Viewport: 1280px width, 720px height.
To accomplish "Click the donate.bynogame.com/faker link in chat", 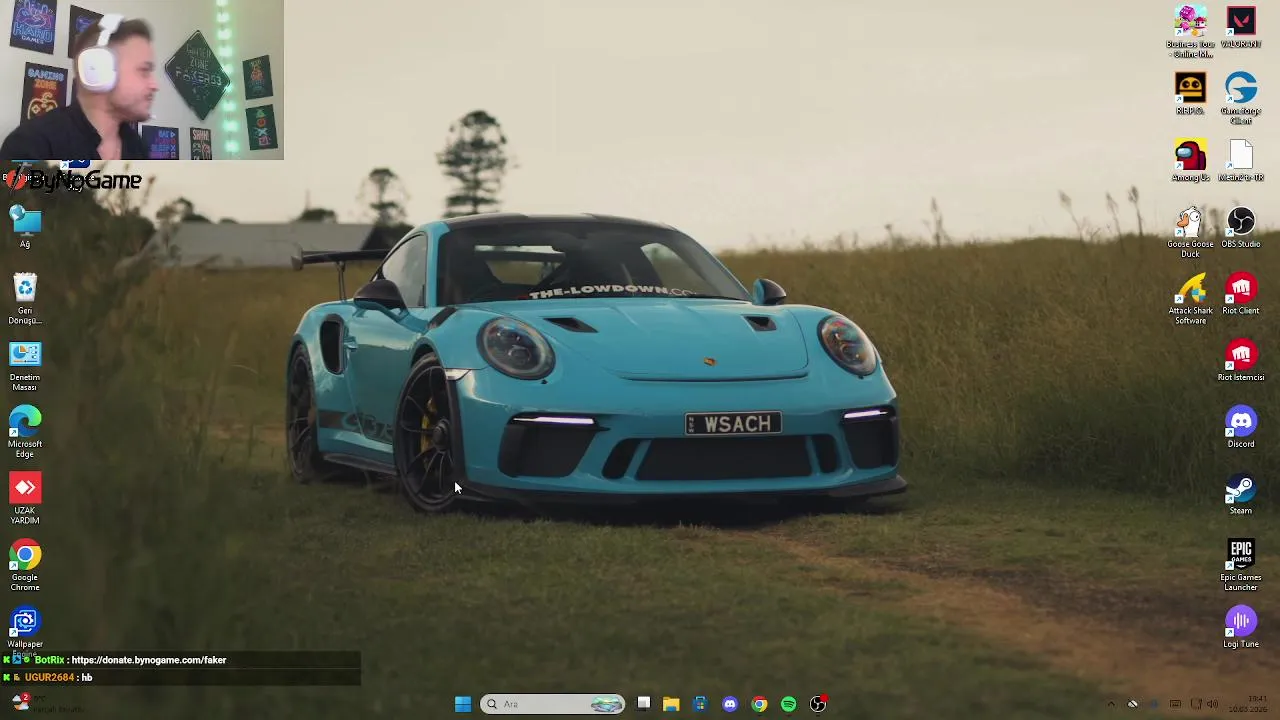I will pyautogui.click(x=149, y=660).
